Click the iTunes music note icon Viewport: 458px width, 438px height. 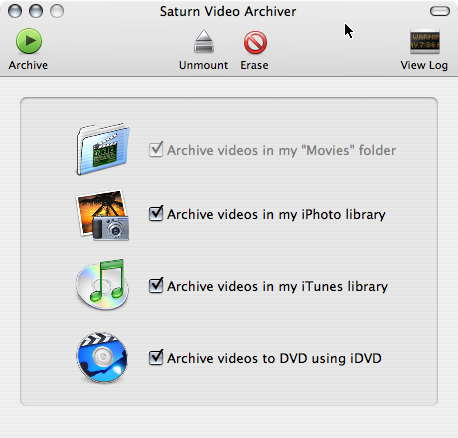tap(103, 285)
